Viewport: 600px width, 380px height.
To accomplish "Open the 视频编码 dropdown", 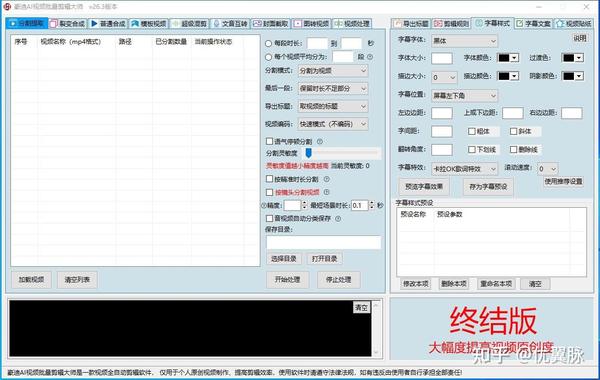I will (x=333, y=124).
